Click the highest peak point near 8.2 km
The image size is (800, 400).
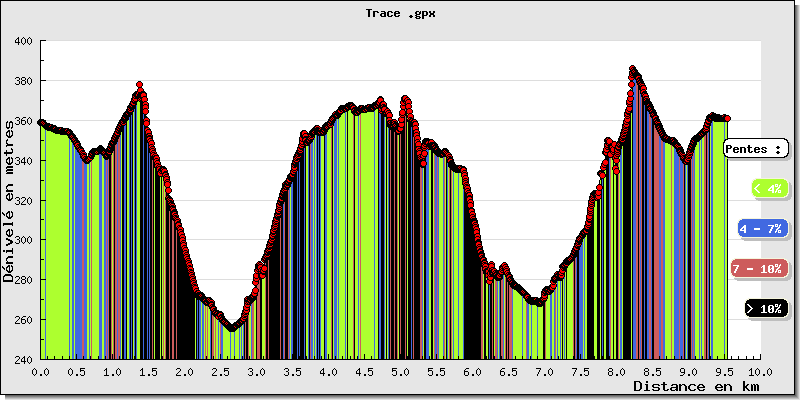click(632, 69)
